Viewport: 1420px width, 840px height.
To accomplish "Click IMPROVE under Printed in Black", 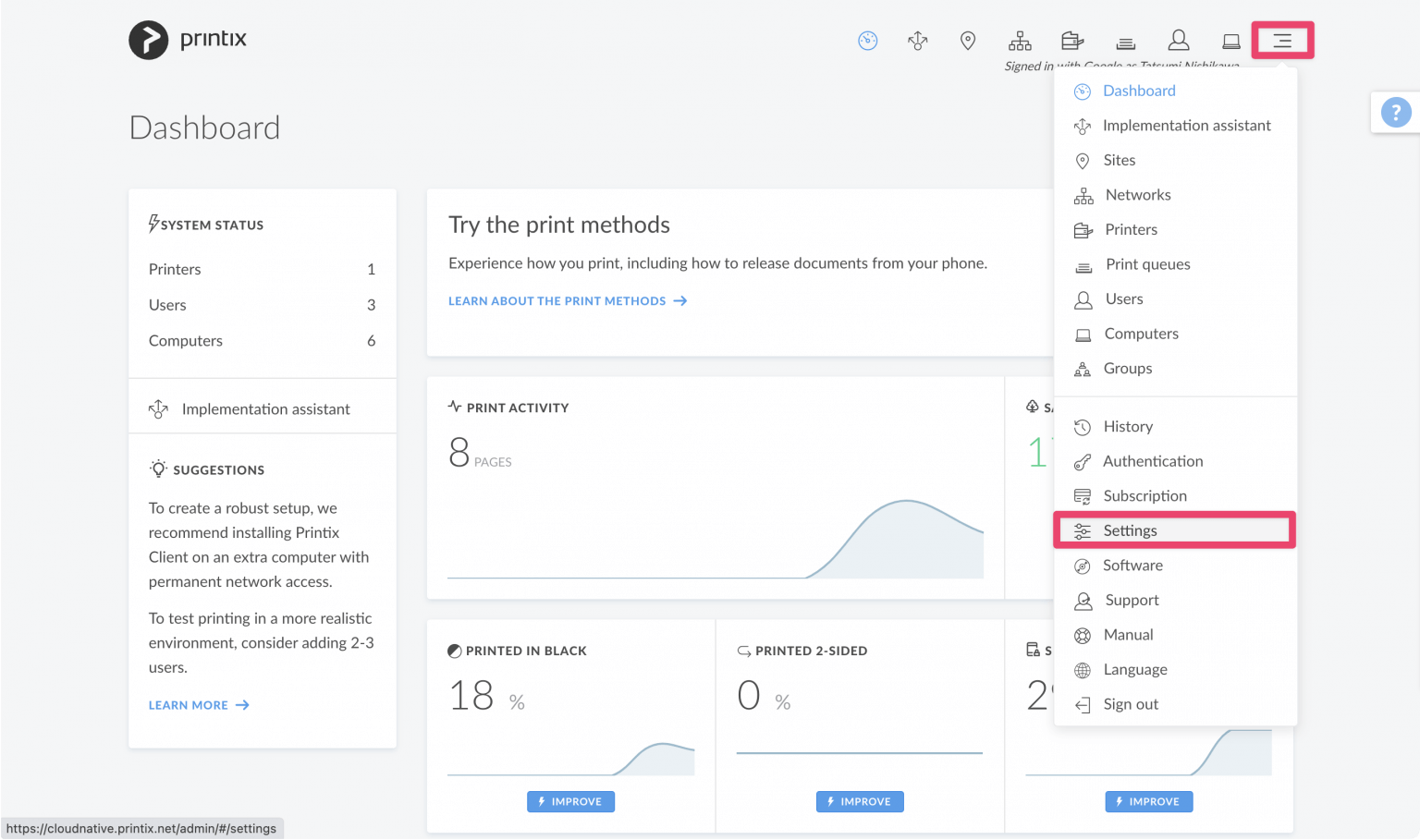I will [570, 801].
